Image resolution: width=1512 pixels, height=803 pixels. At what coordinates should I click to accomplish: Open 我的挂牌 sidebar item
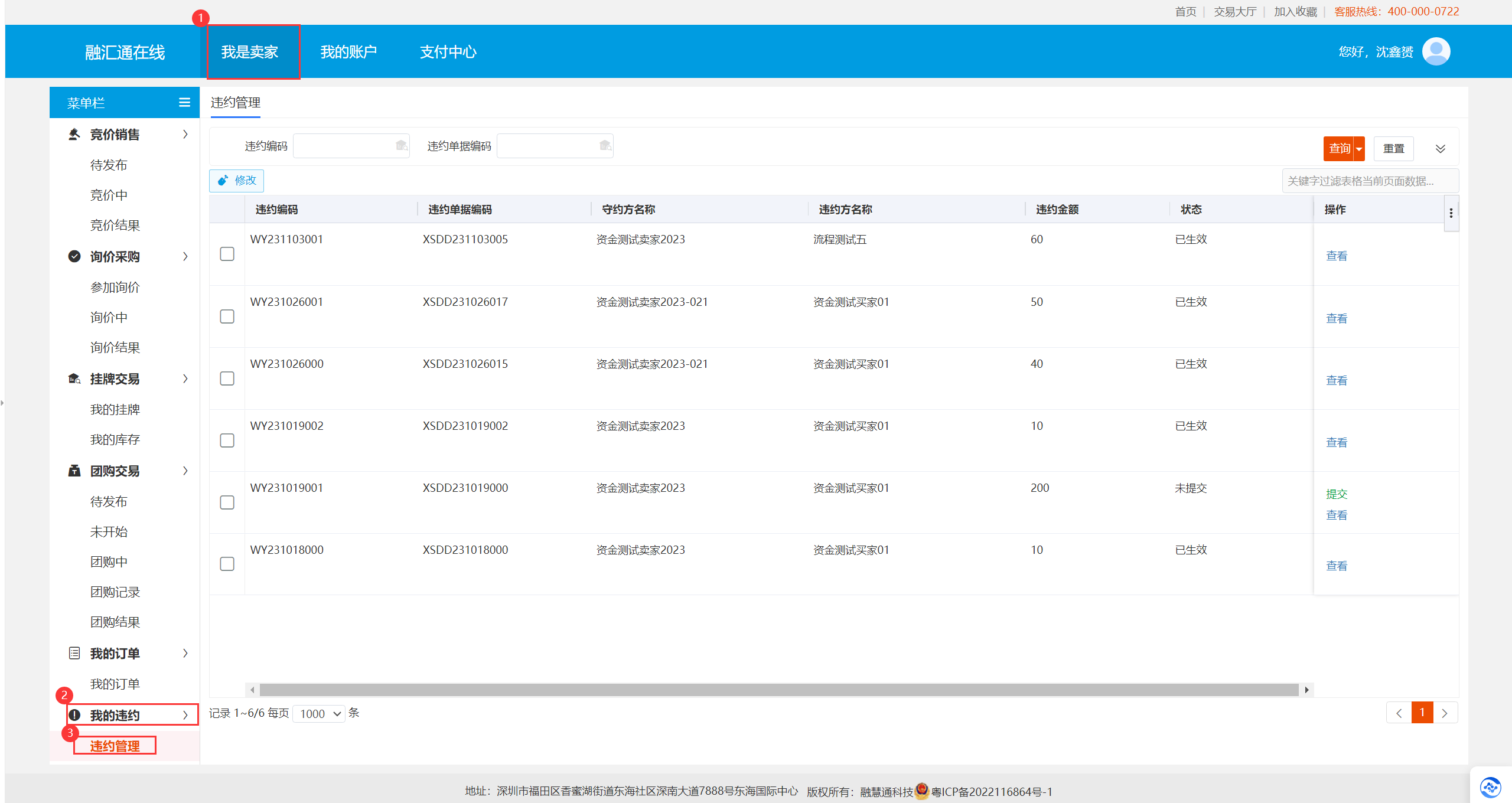click(115, 409)
